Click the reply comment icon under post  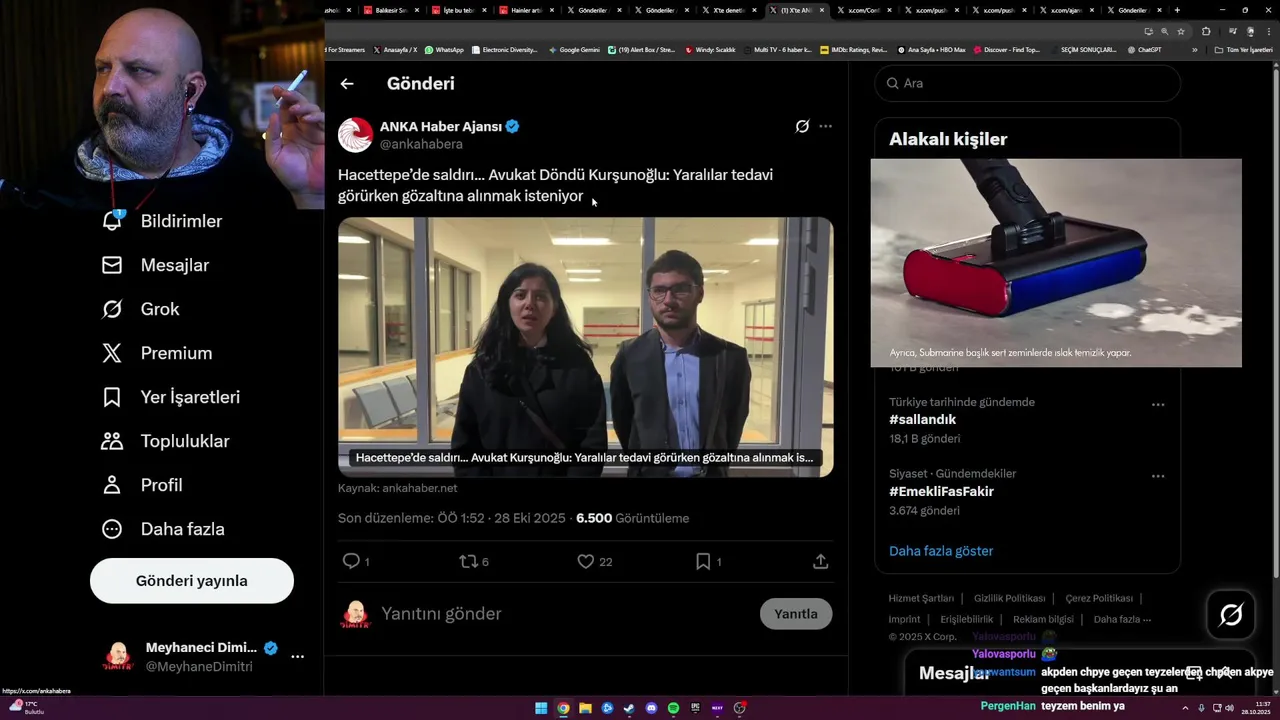tap(351, 562)
